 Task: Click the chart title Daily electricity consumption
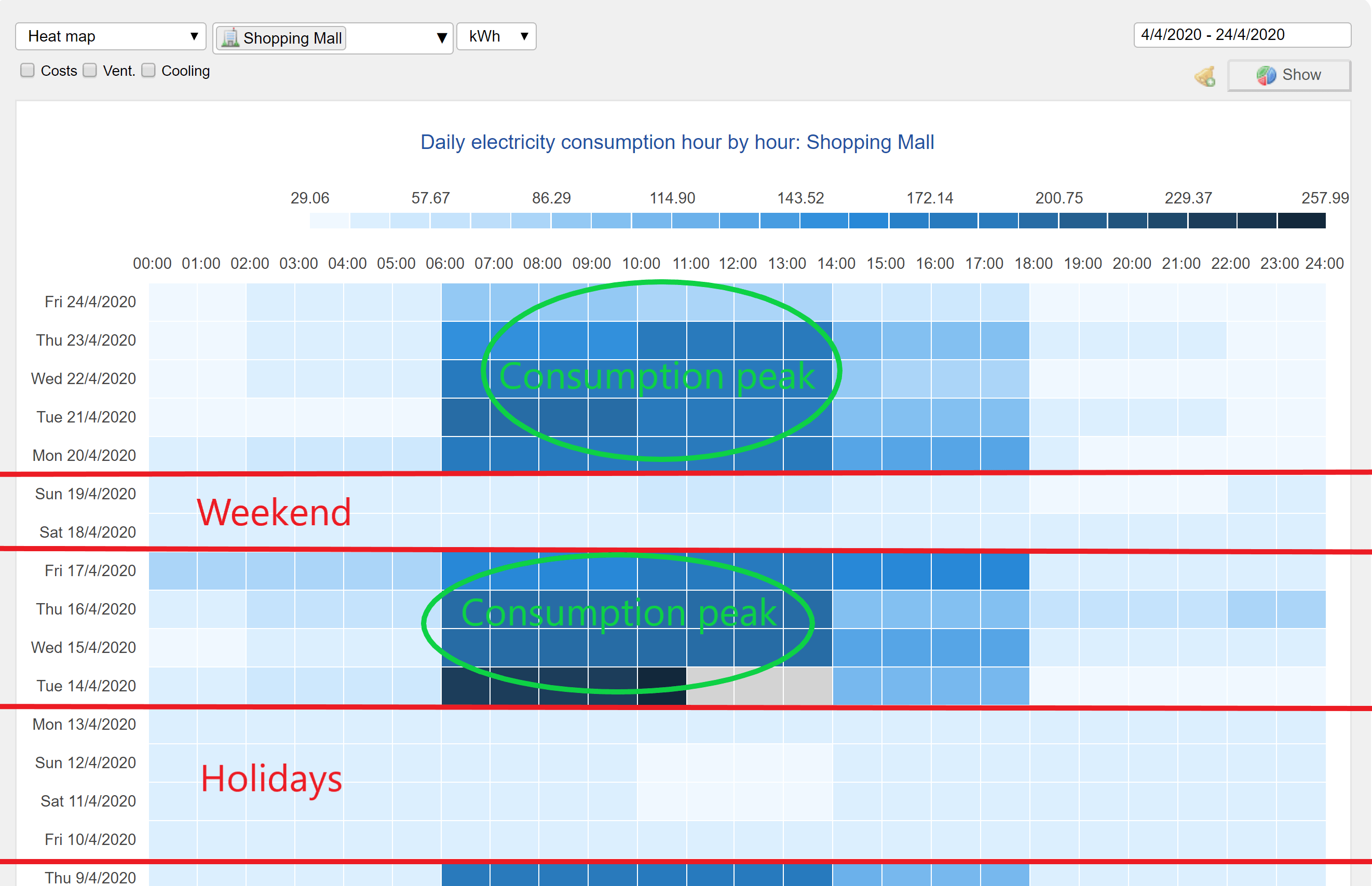coord(676,142)
